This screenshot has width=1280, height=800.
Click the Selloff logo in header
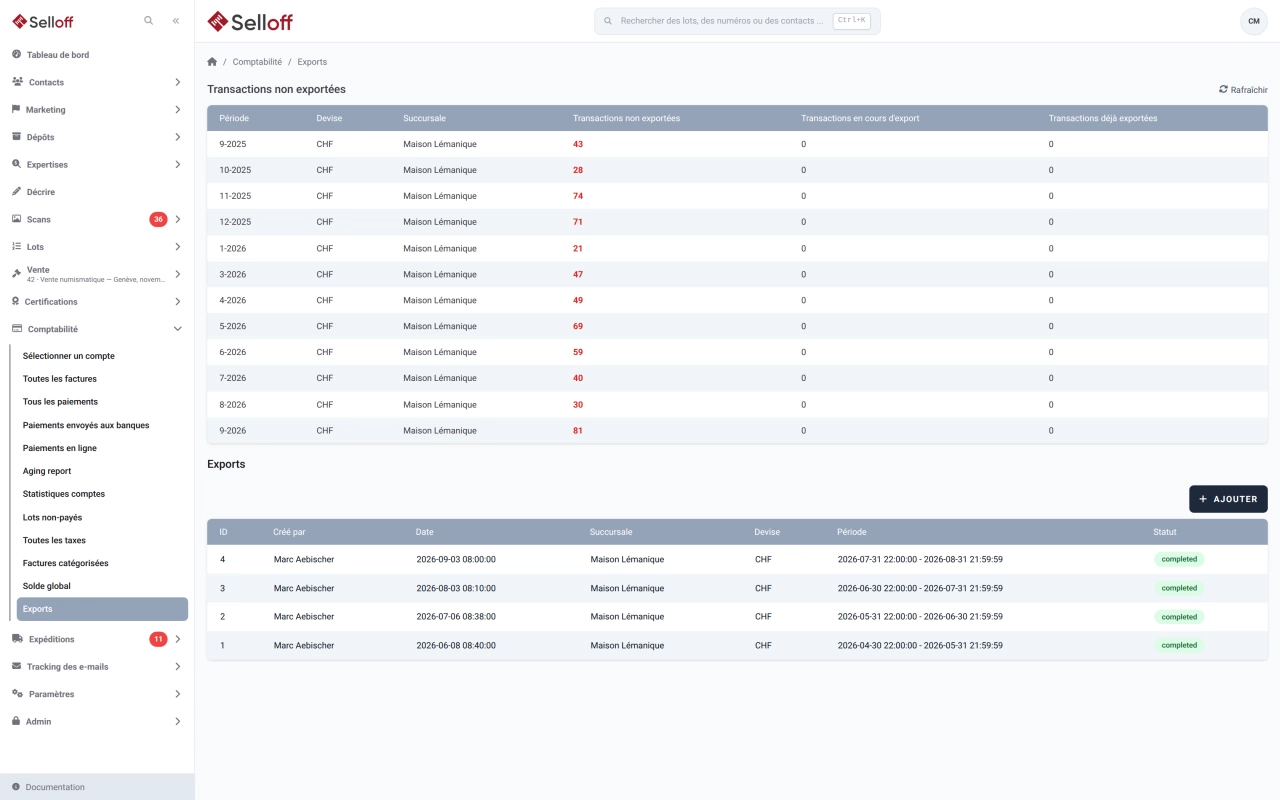[250, 21]
